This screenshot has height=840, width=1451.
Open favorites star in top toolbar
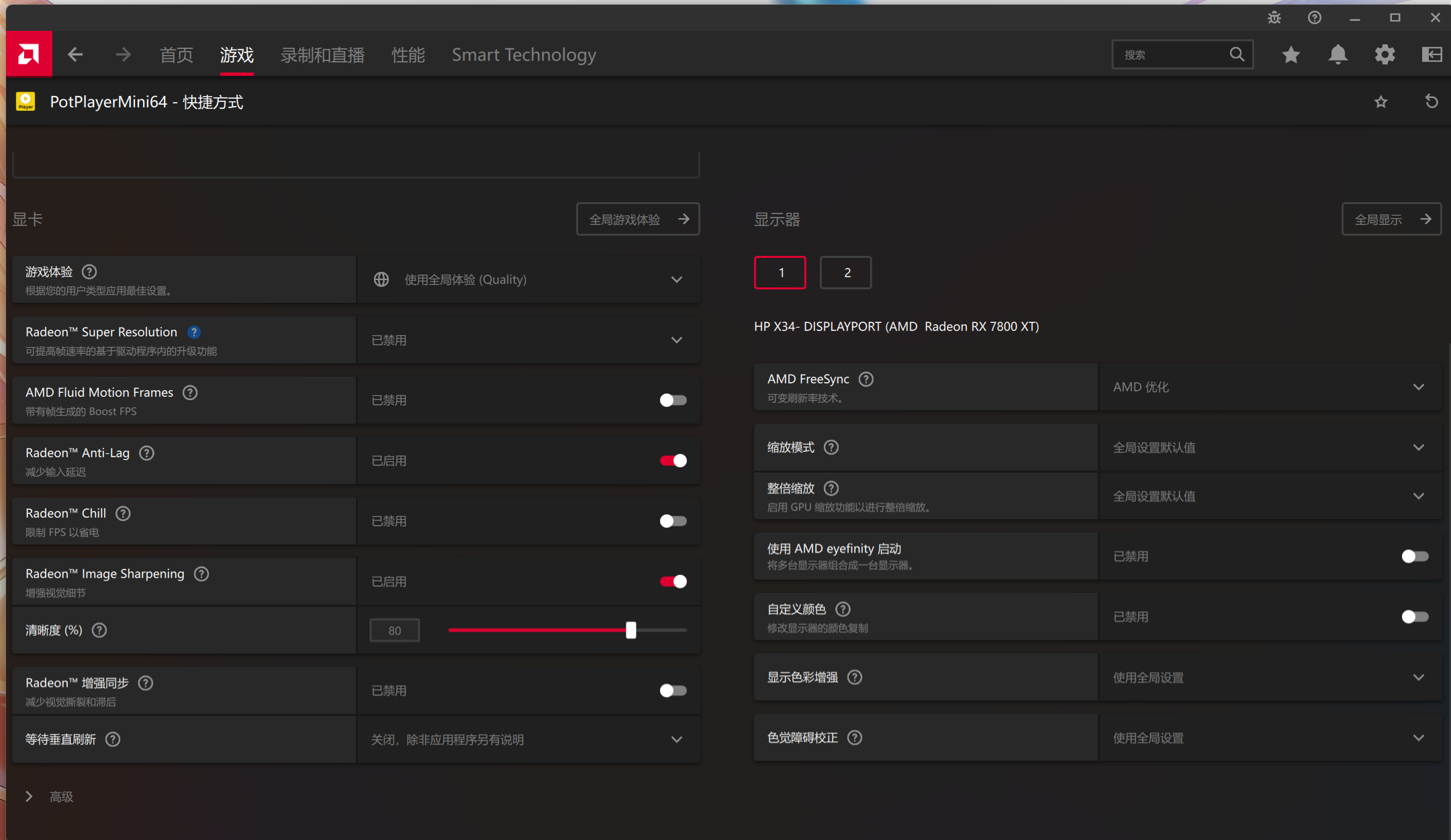click(1291, 54)
